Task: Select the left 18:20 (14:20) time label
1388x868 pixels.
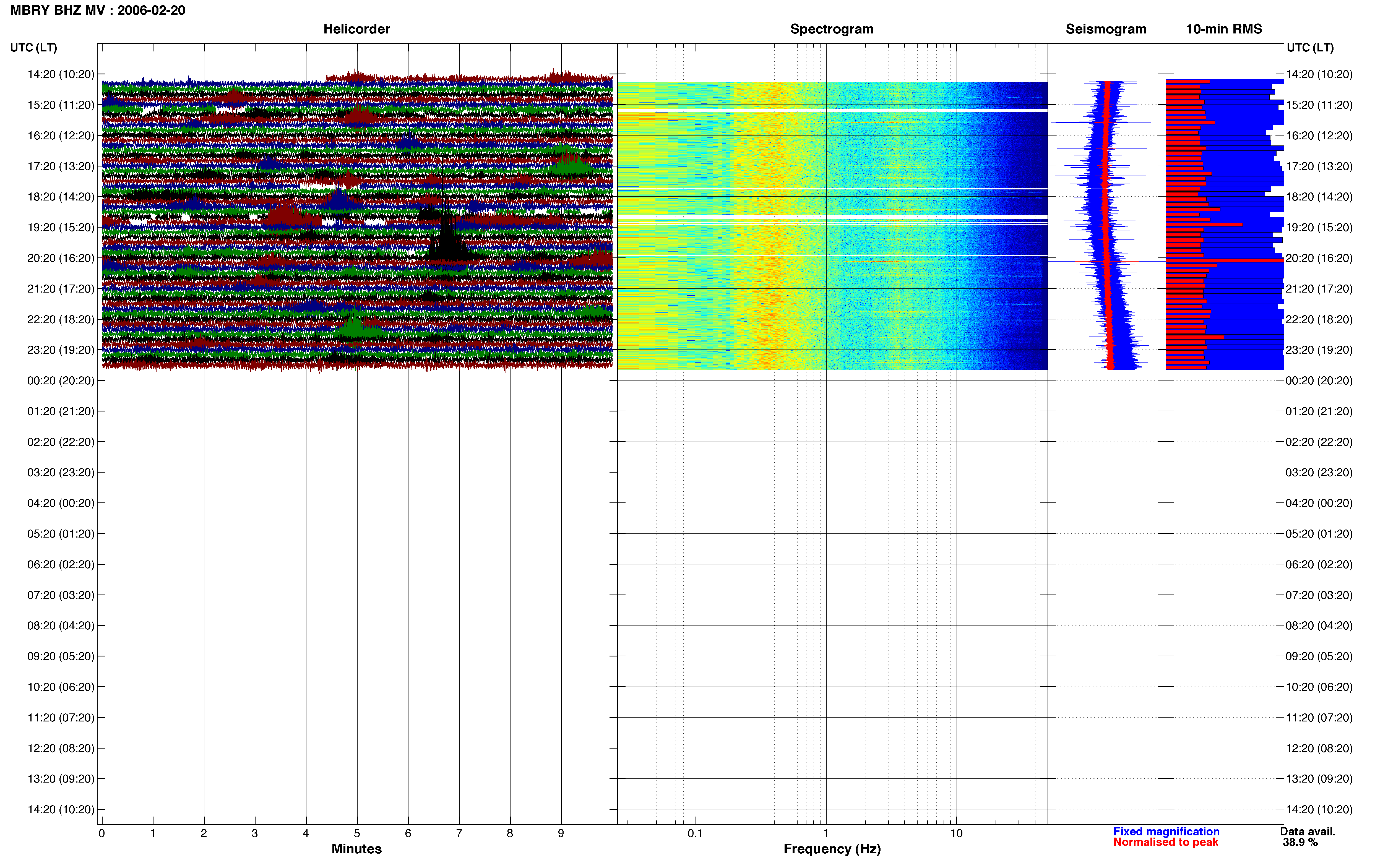Action: coord(61,196)
